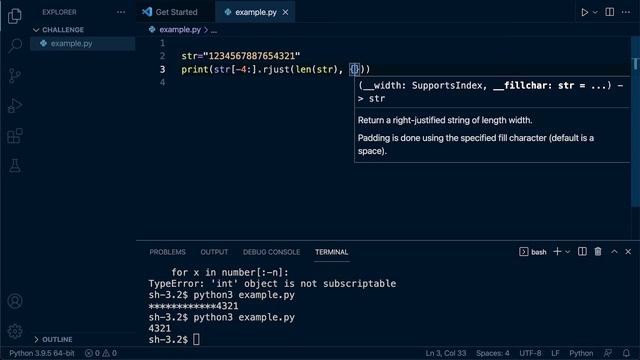Open the Testing flask view
Screen dimensions: 640x360
coord(15,166)
